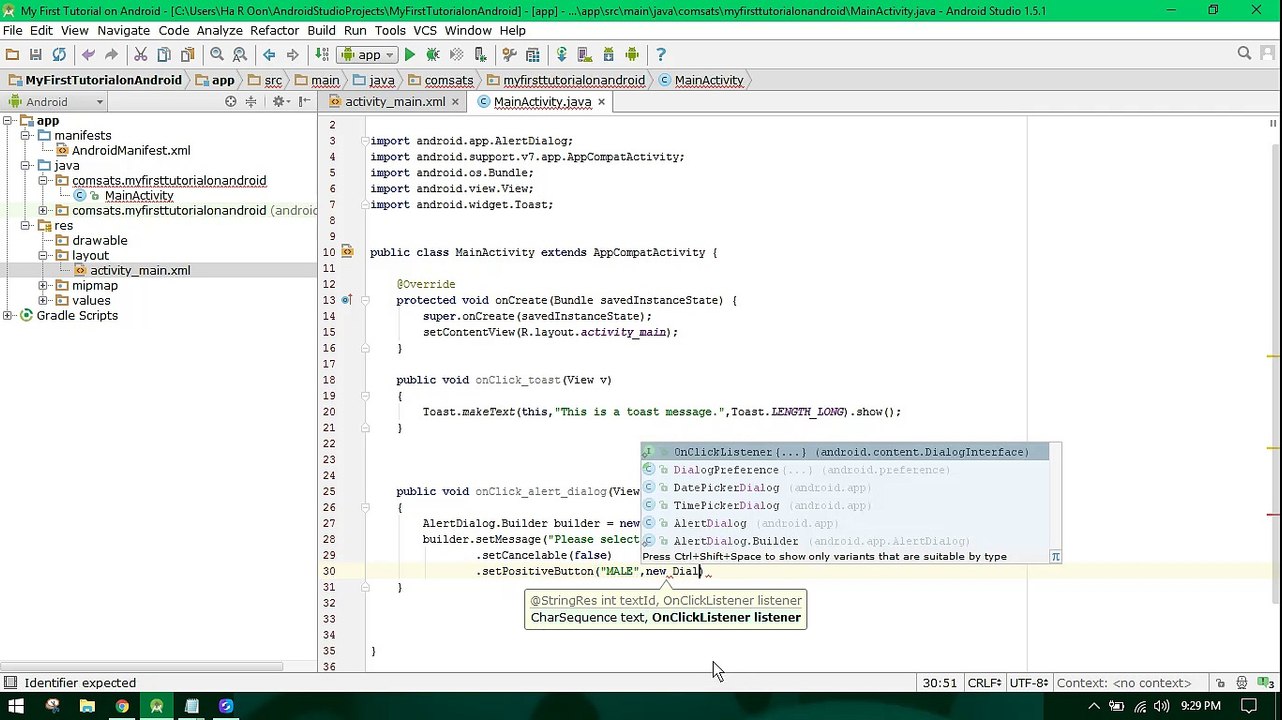Change UTF-8 file encoding in status bar
Screen dimensions: 1282x720
(x=1029, y=683)
